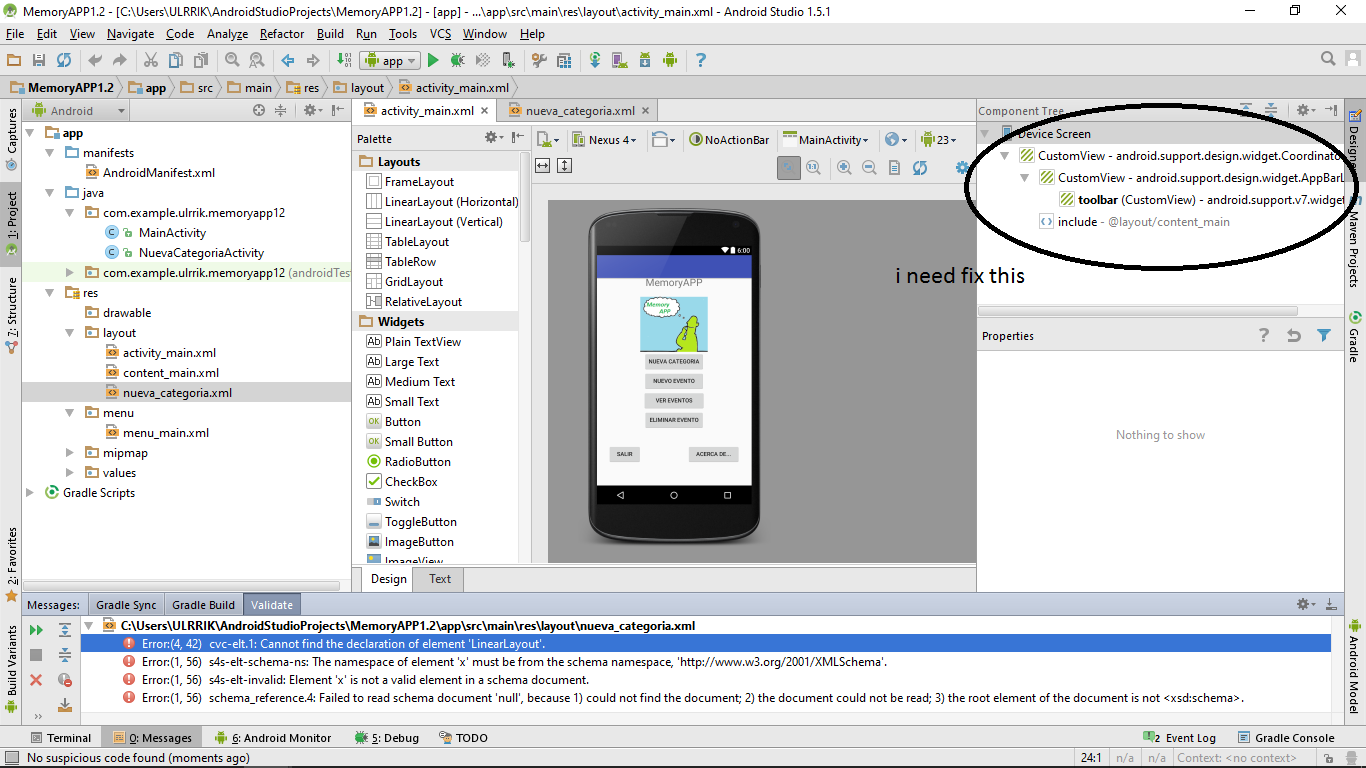Open the app run configuration dropdown
Viewport: 1366px width, 768px height.
point(390,61)
